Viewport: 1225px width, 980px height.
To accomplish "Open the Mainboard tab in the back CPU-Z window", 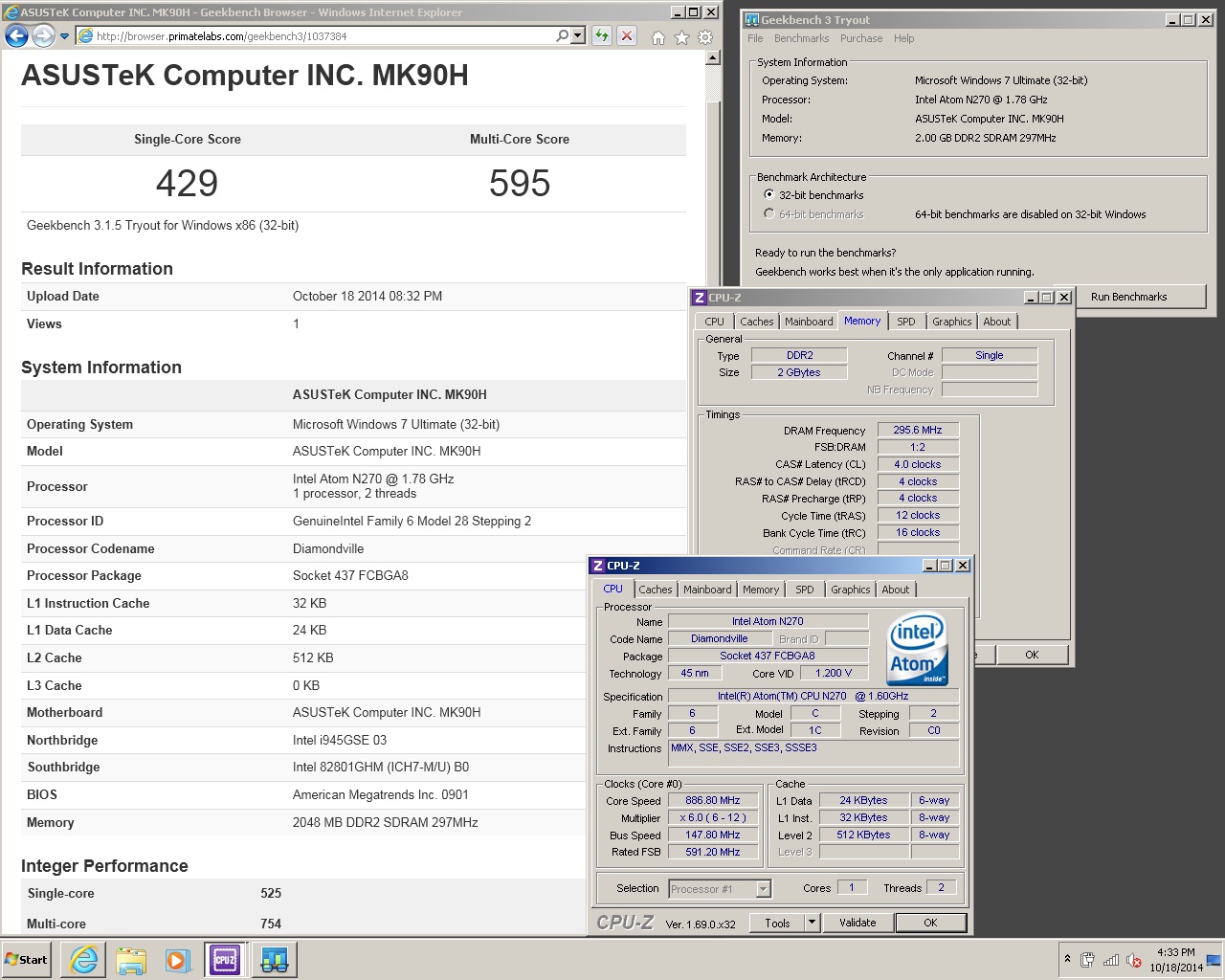I will [809, 322].
